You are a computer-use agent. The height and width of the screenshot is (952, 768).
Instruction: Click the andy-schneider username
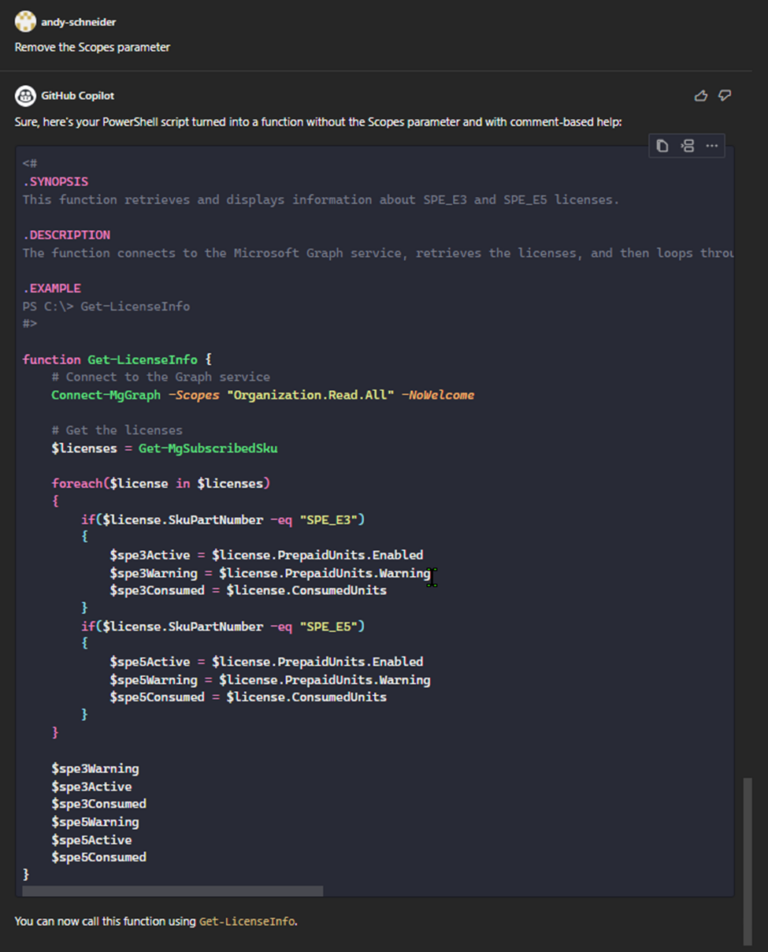click(x=78, y=22)
